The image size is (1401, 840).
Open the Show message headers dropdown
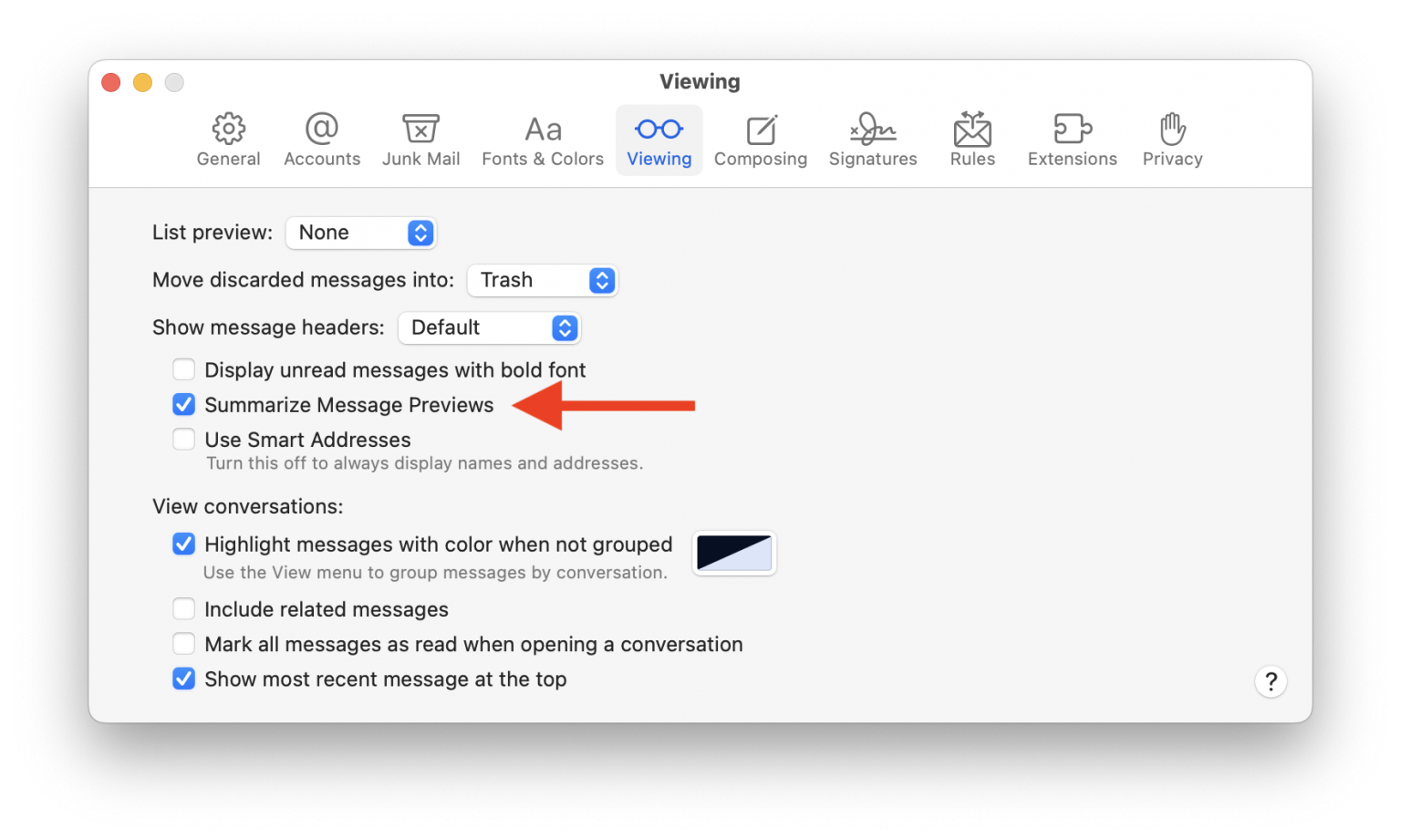point(489,327)
